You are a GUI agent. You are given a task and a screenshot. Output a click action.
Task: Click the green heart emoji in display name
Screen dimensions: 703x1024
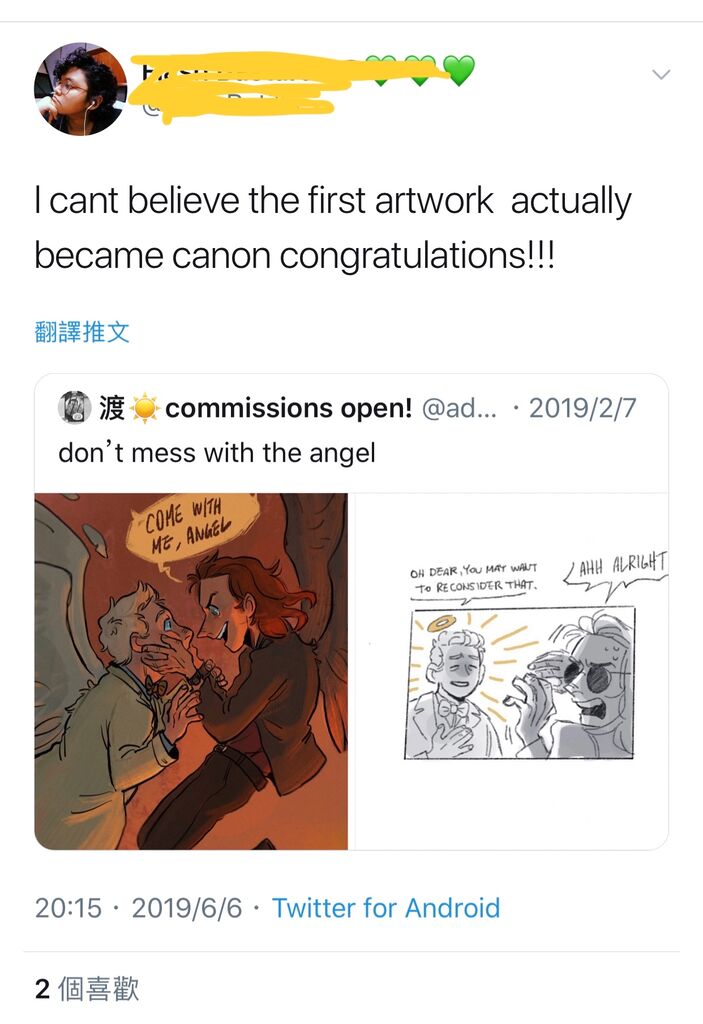[x=460, y=71]
